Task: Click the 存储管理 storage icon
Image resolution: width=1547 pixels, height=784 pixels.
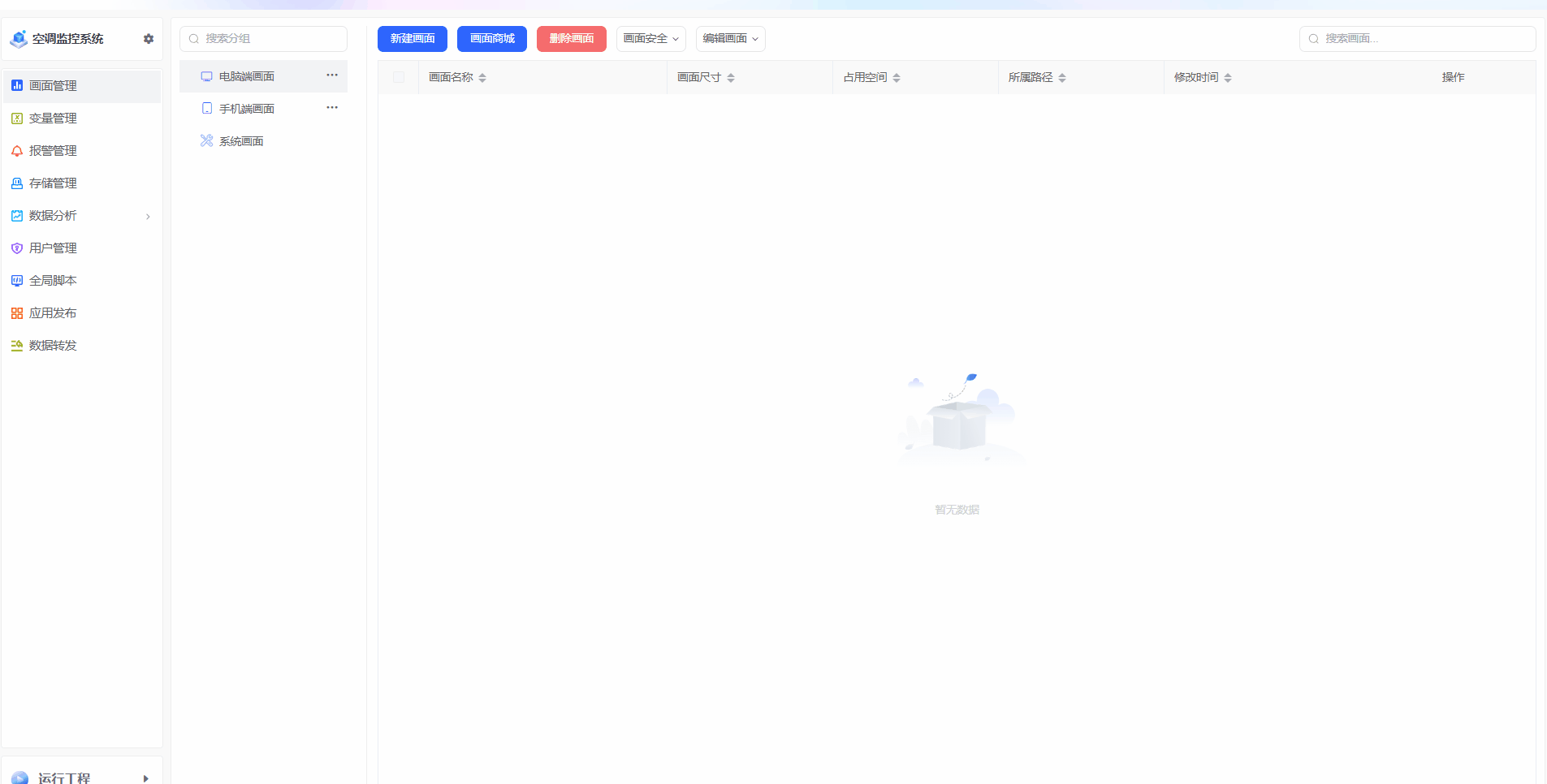Action: click(x=17, y=183)
